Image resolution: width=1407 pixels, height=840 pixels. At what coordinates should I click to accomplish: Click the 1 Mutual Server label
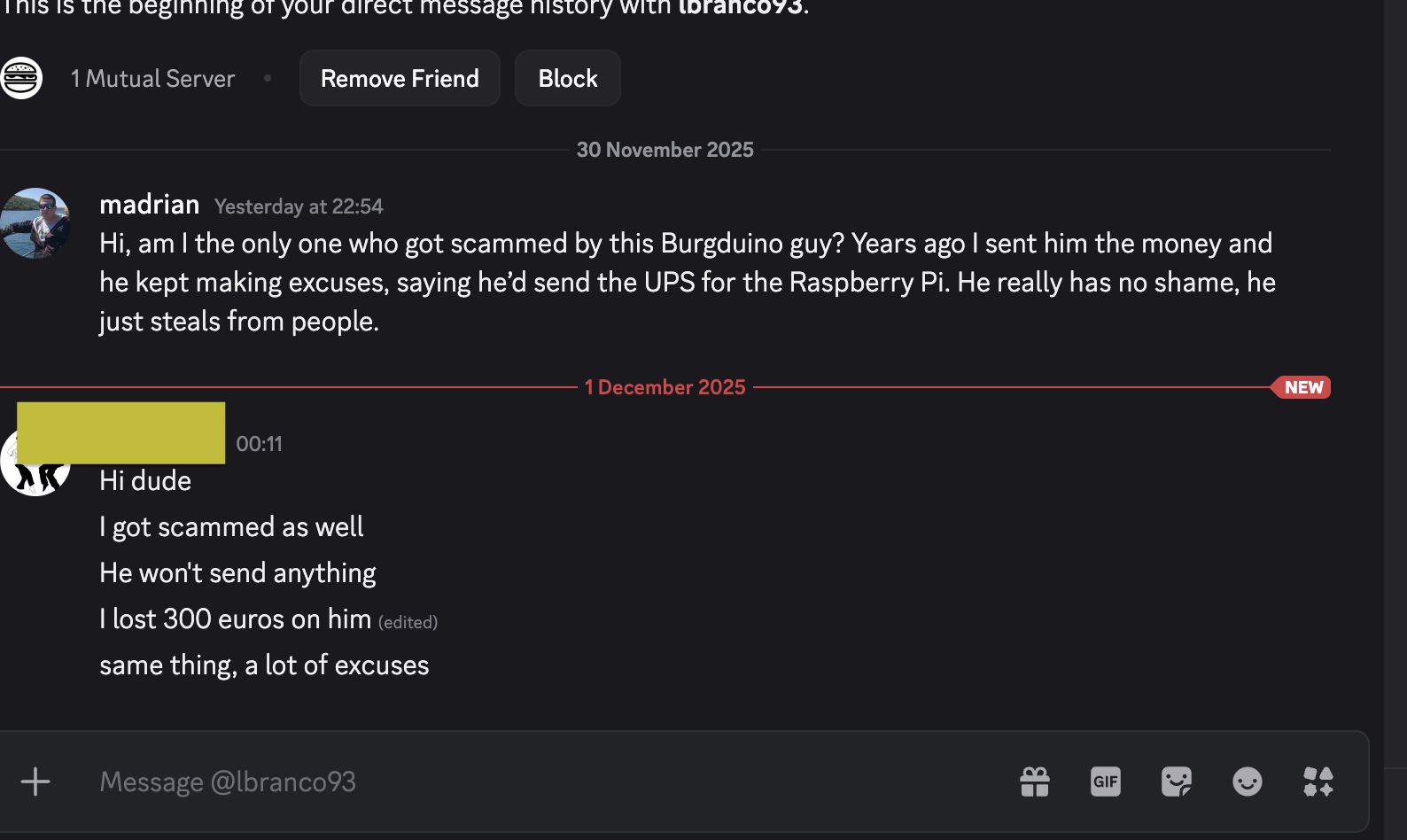tap(152, 78)
